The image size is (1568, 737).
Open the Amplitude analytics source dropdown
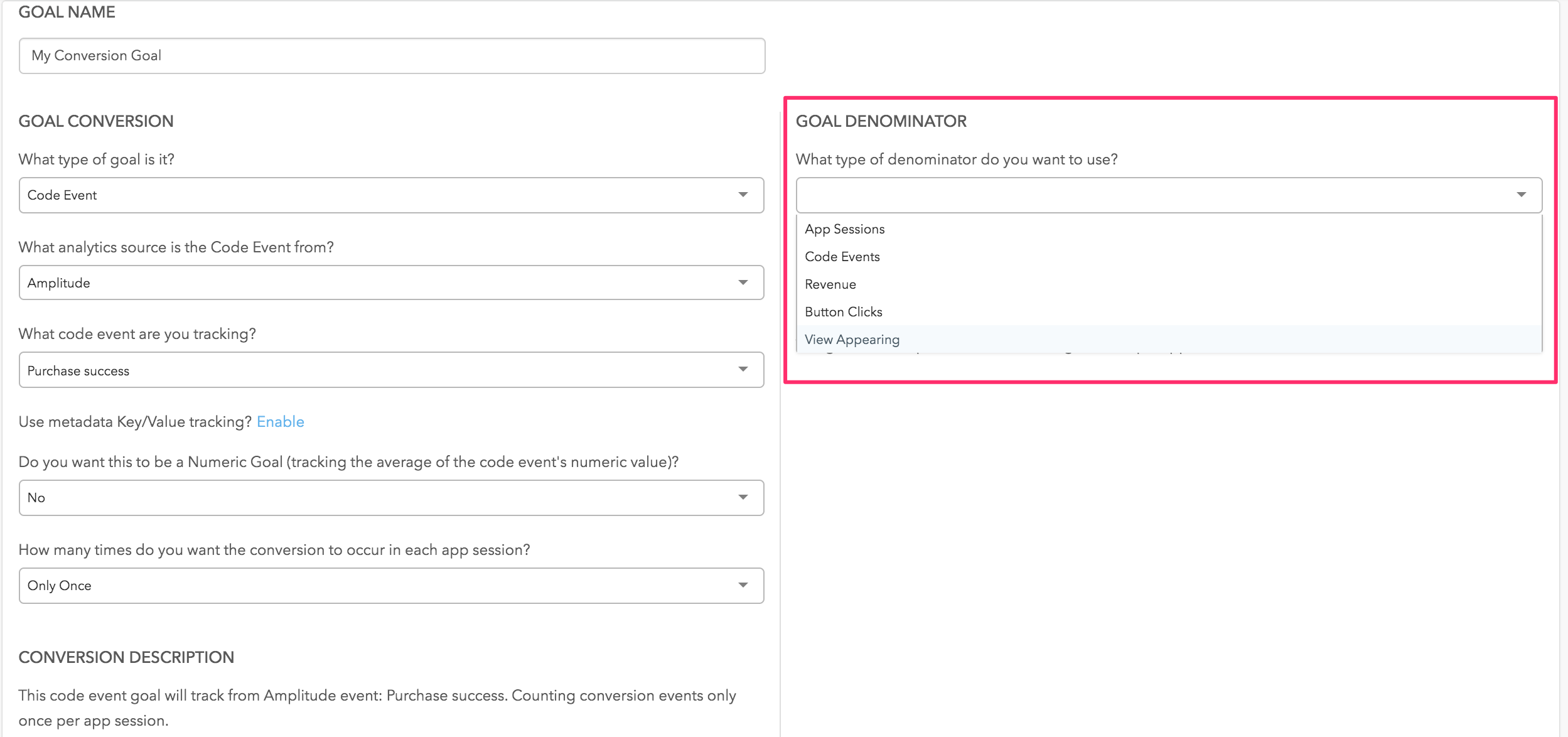point(377,283)
